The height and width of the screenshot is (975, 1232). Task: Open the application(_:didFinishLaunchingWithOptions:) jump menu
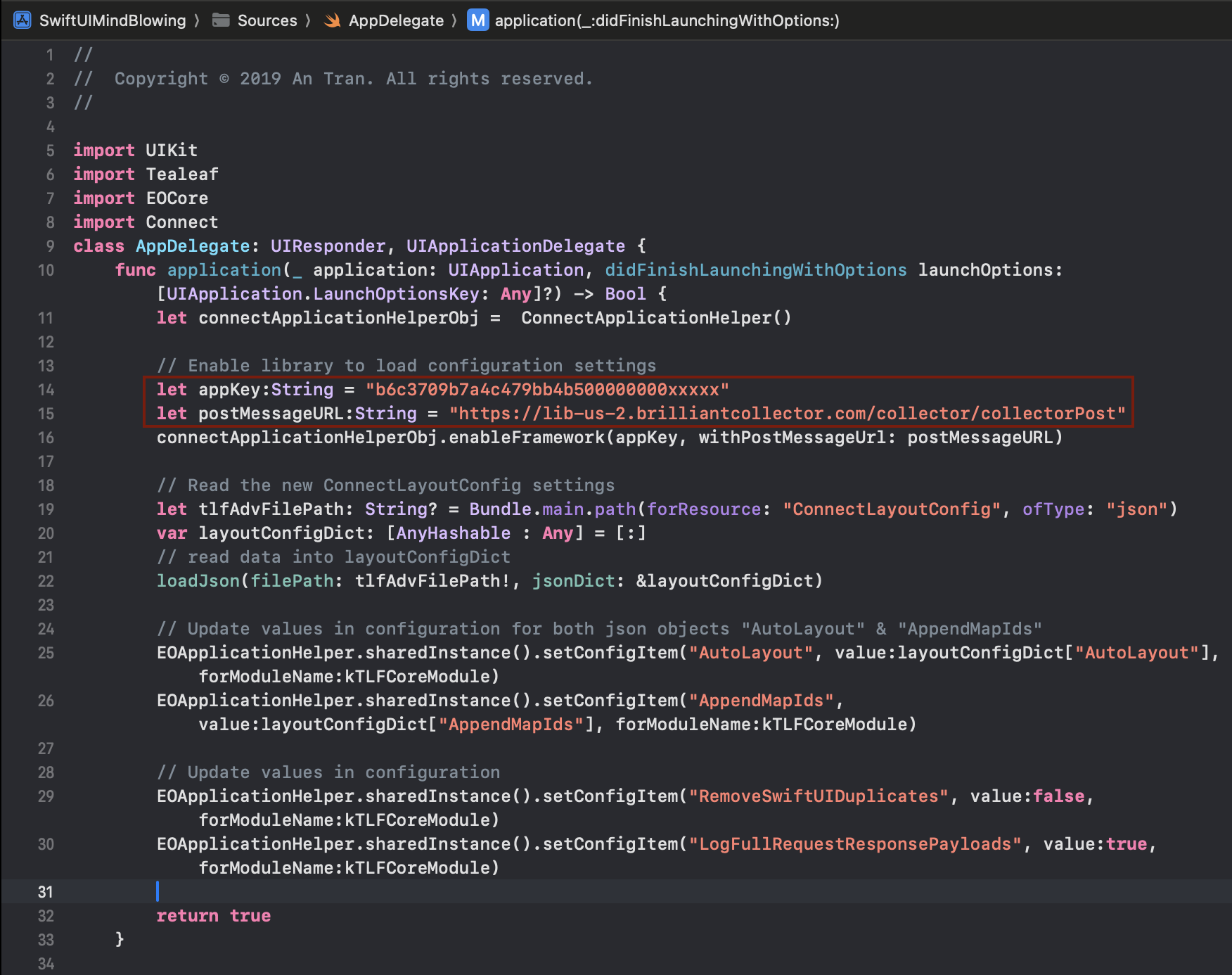(667, 20)
